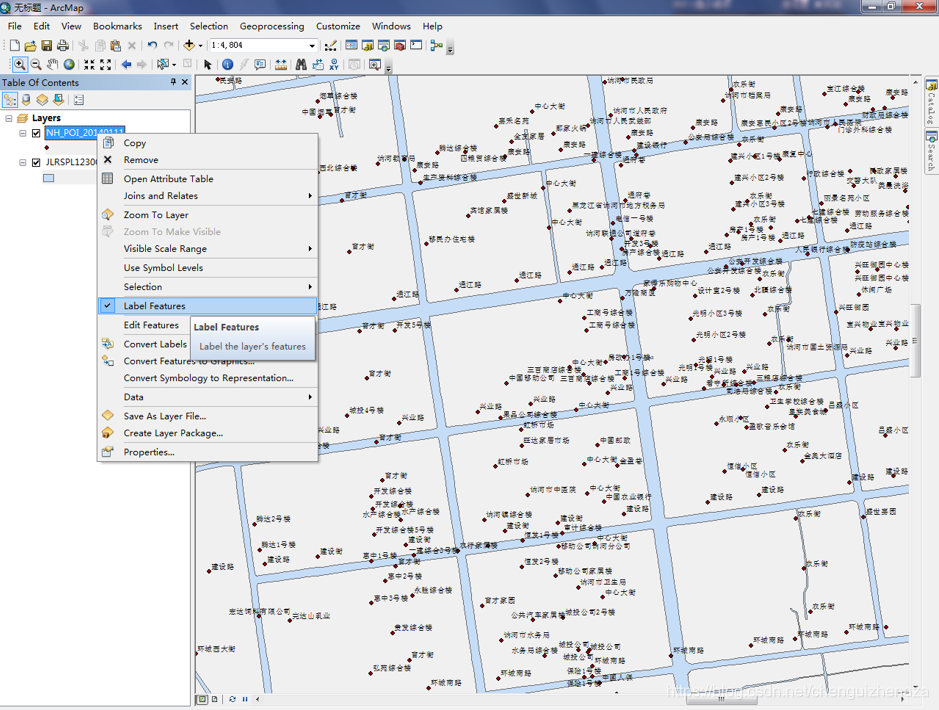Launch ModelBuilder window

[437, 45]
